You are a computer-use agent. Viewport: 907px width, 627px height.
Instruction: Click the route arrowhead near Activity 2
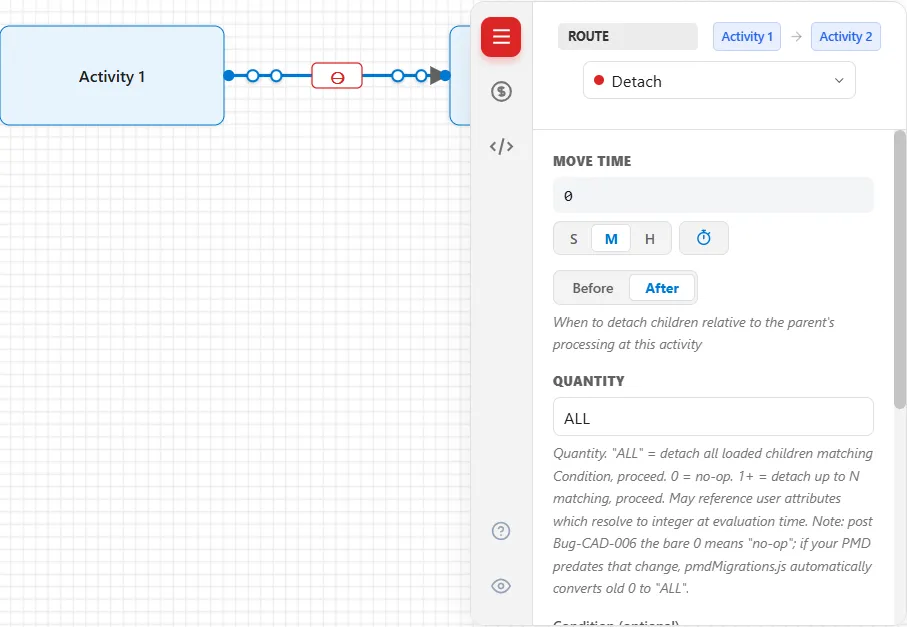coord(436,75)
